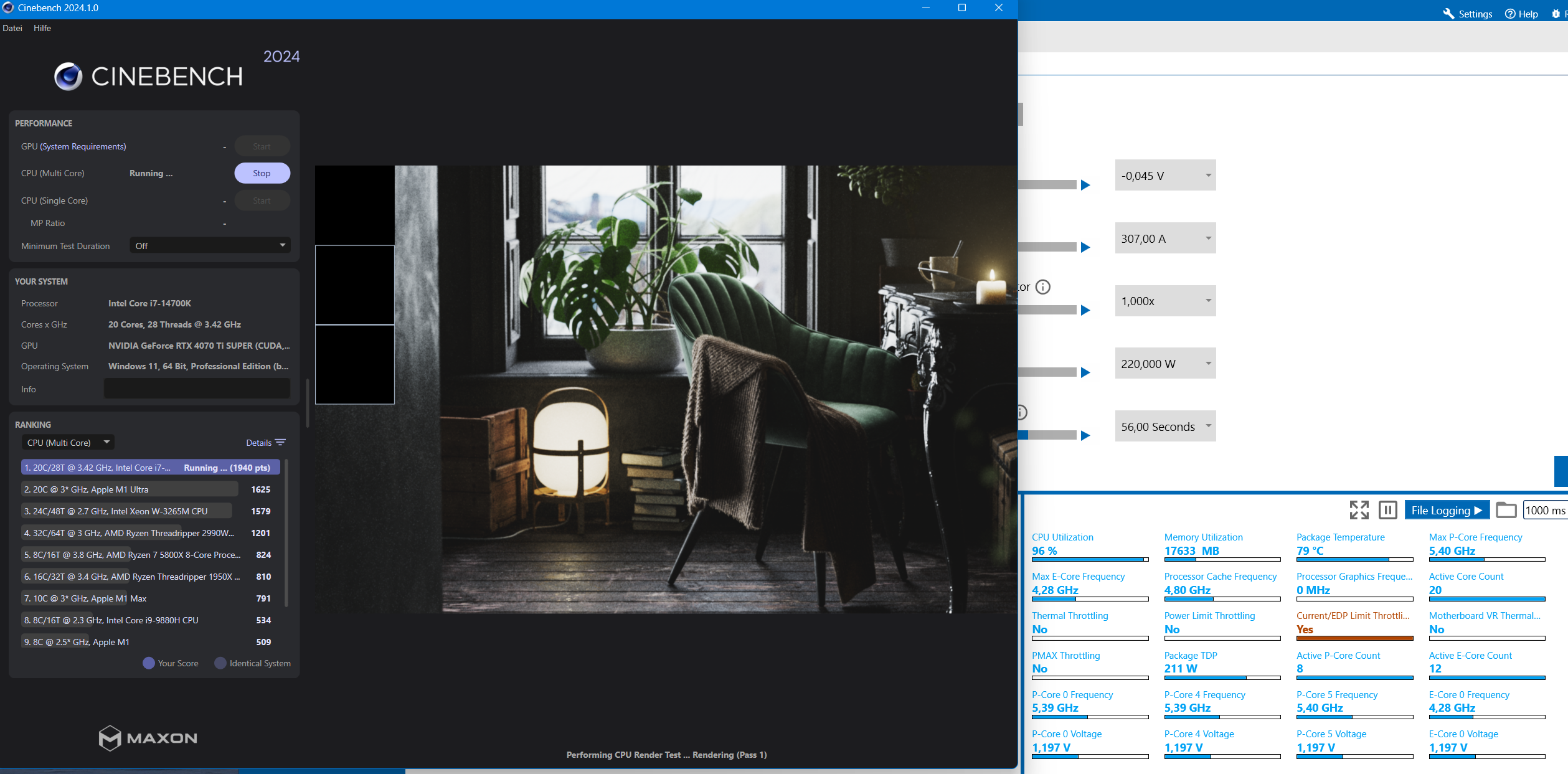
Task: Click the arrow next to 307,00 A slider
Action: (1085, 247)
